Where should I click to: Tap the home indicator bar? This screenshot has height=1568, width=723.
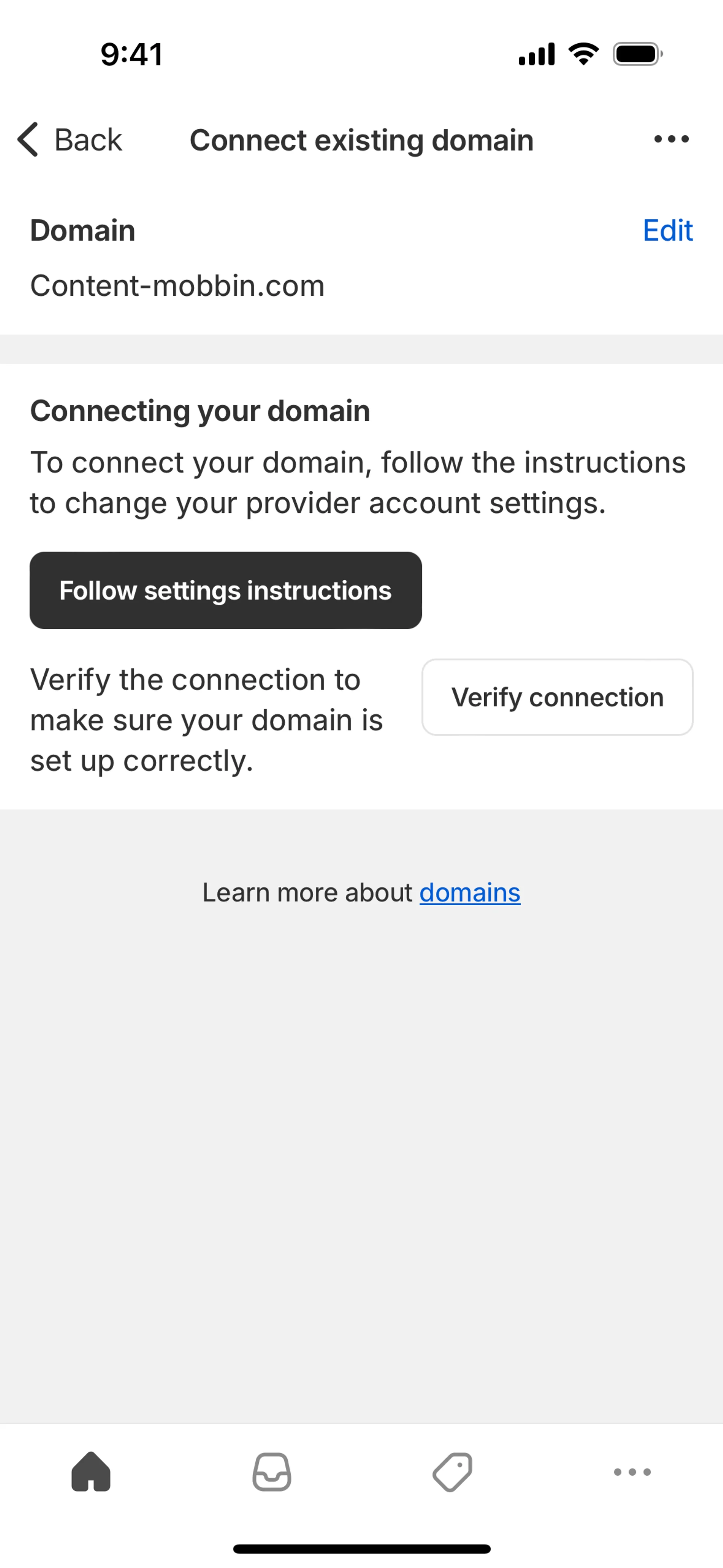coord(361,1548)
